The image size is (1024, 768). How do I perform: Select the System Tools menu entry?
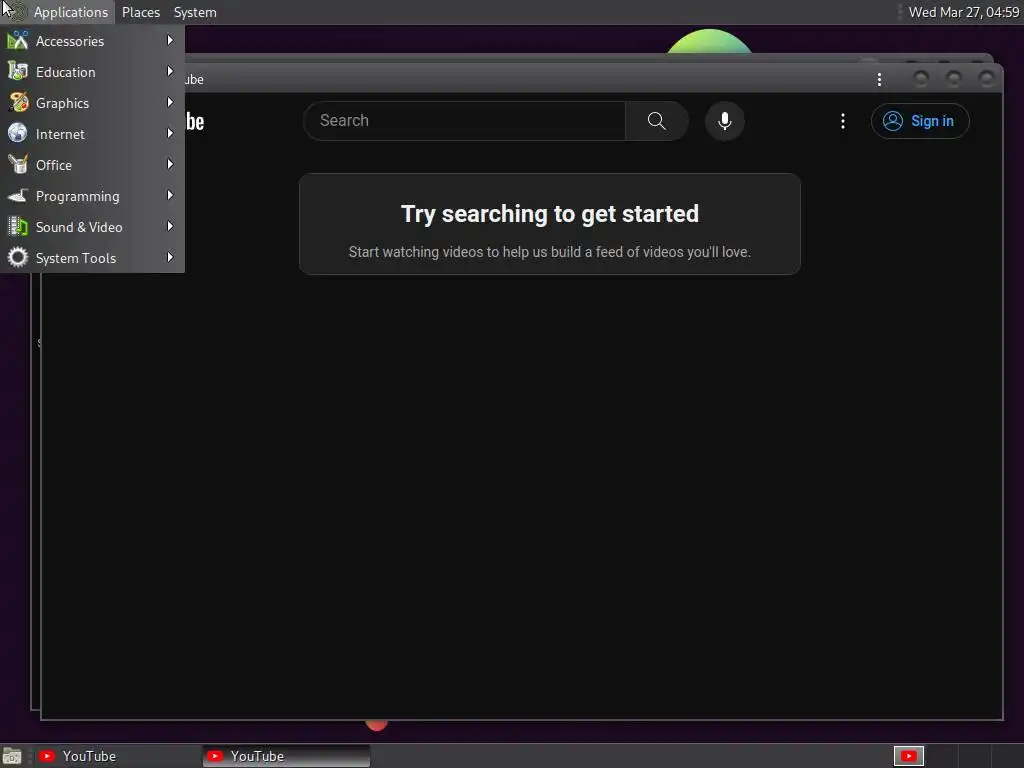click(92, 258)
